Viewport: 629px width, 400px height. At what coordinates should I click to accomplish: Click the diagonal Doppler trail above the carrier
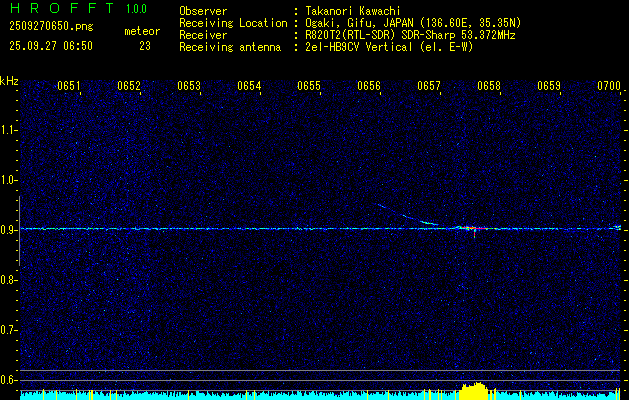point(407,215)
